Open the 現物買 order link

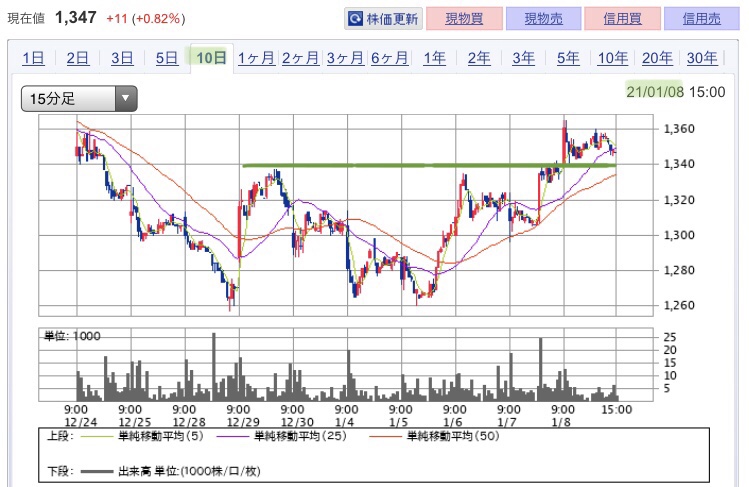coord(464,19)
